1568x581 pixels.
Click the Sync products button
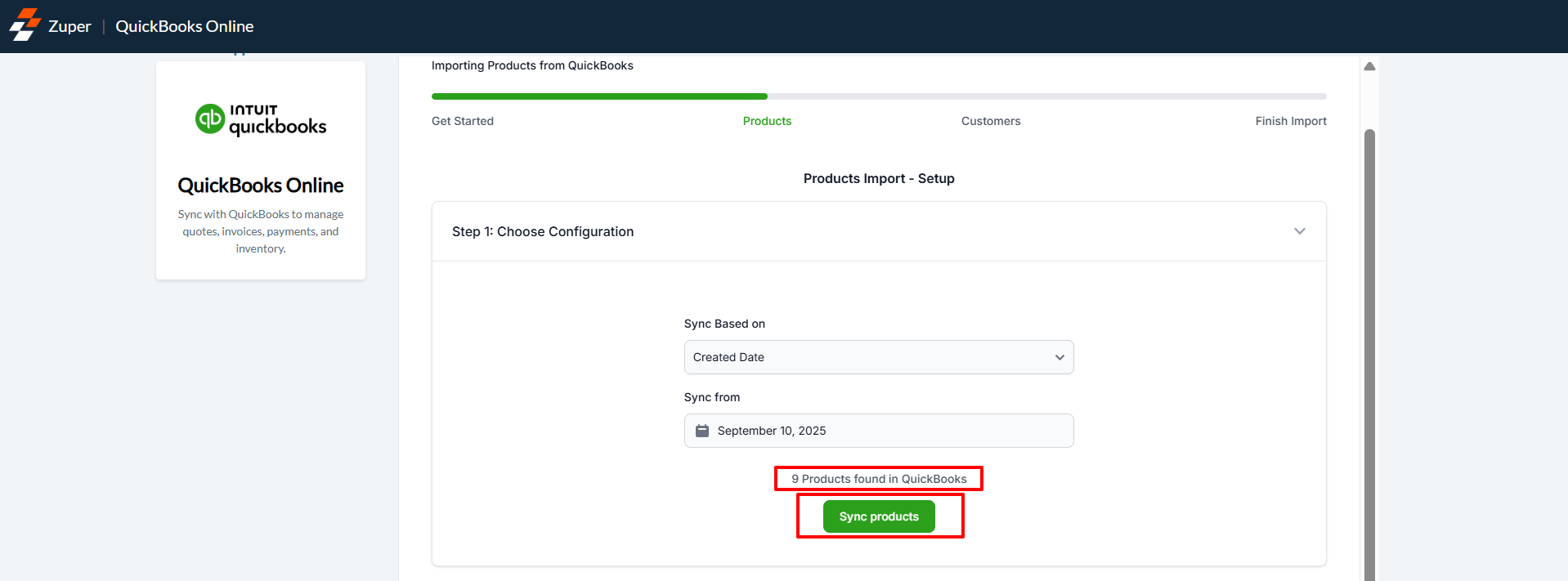click(x=879, y=516)
